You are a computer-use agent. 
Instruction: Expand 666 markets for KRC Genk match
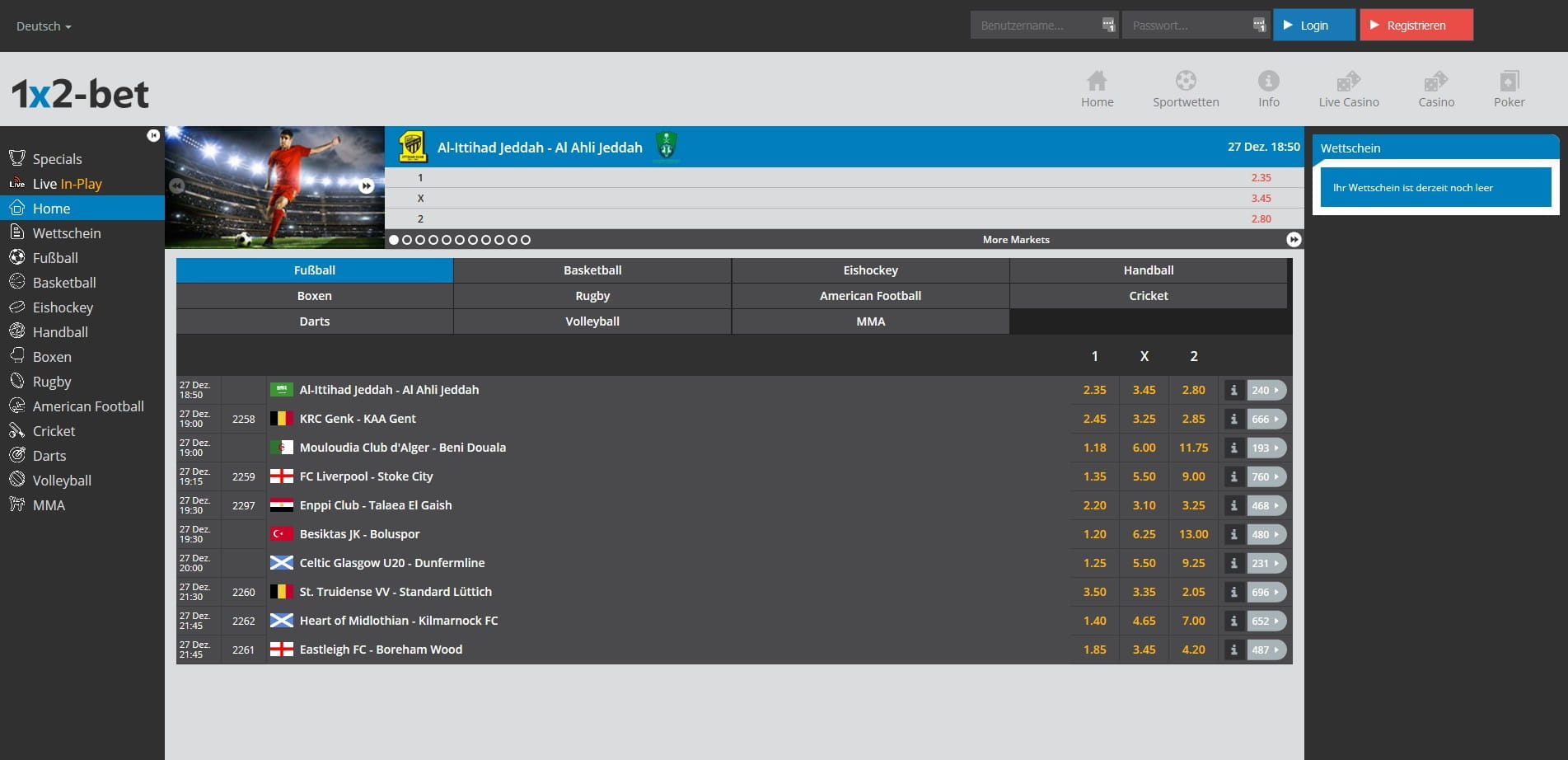pos(1266,419)
